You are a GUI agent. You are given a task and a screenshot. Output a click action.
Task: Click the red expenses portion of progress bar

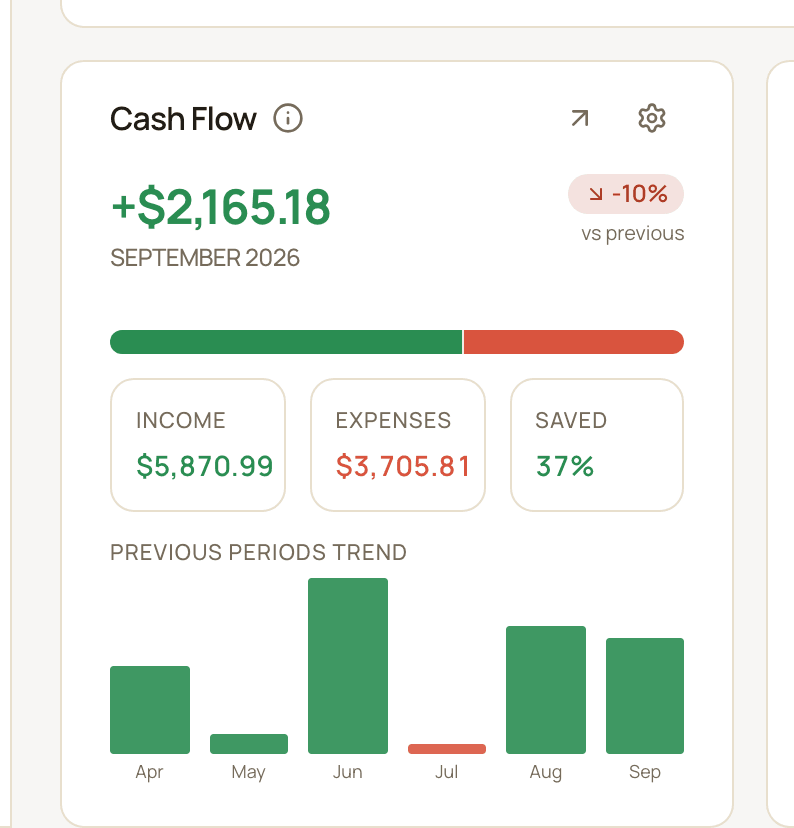(x=574, y=342)
